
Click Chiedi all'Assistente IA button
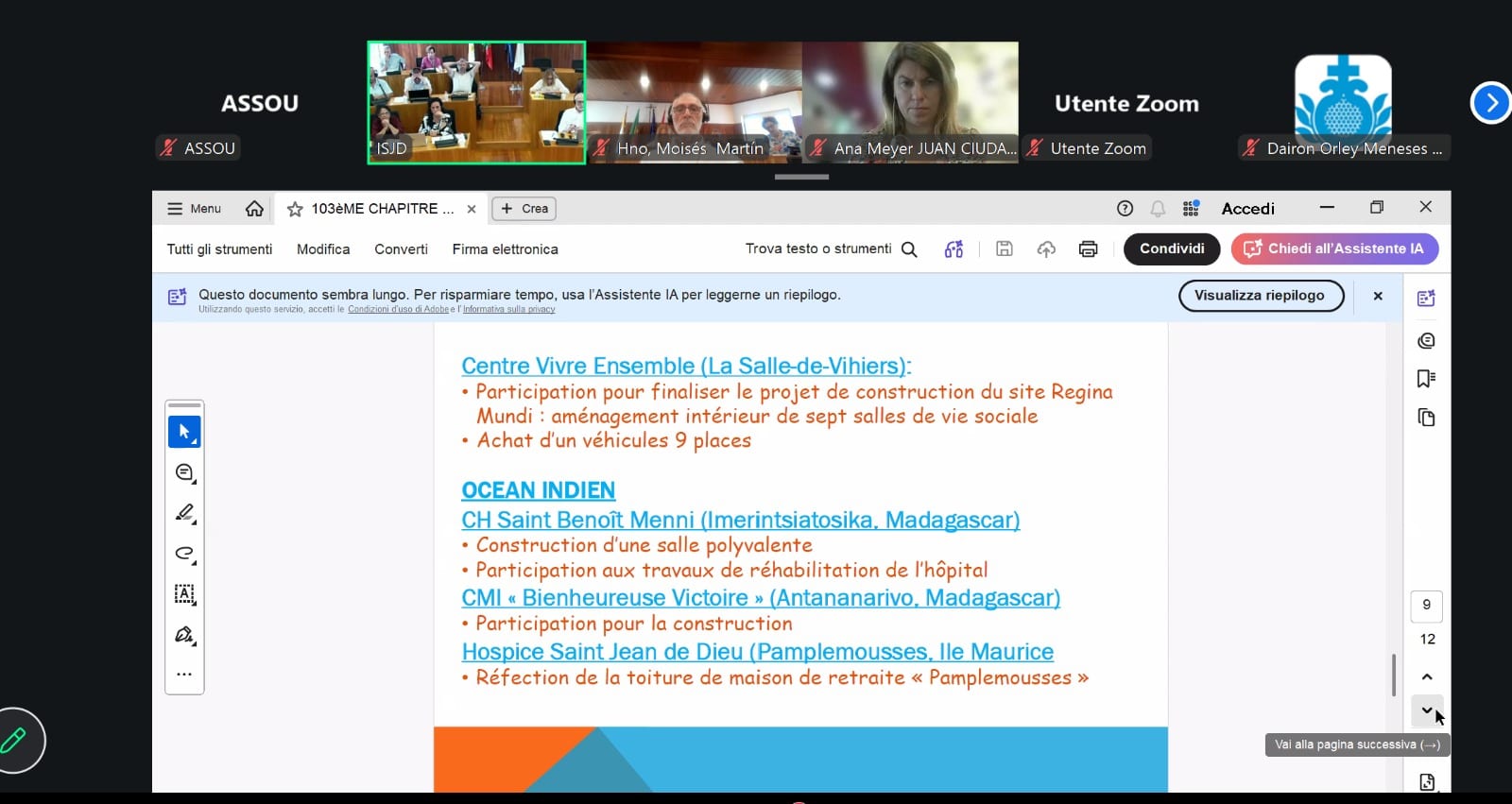tap(1334, 248)
